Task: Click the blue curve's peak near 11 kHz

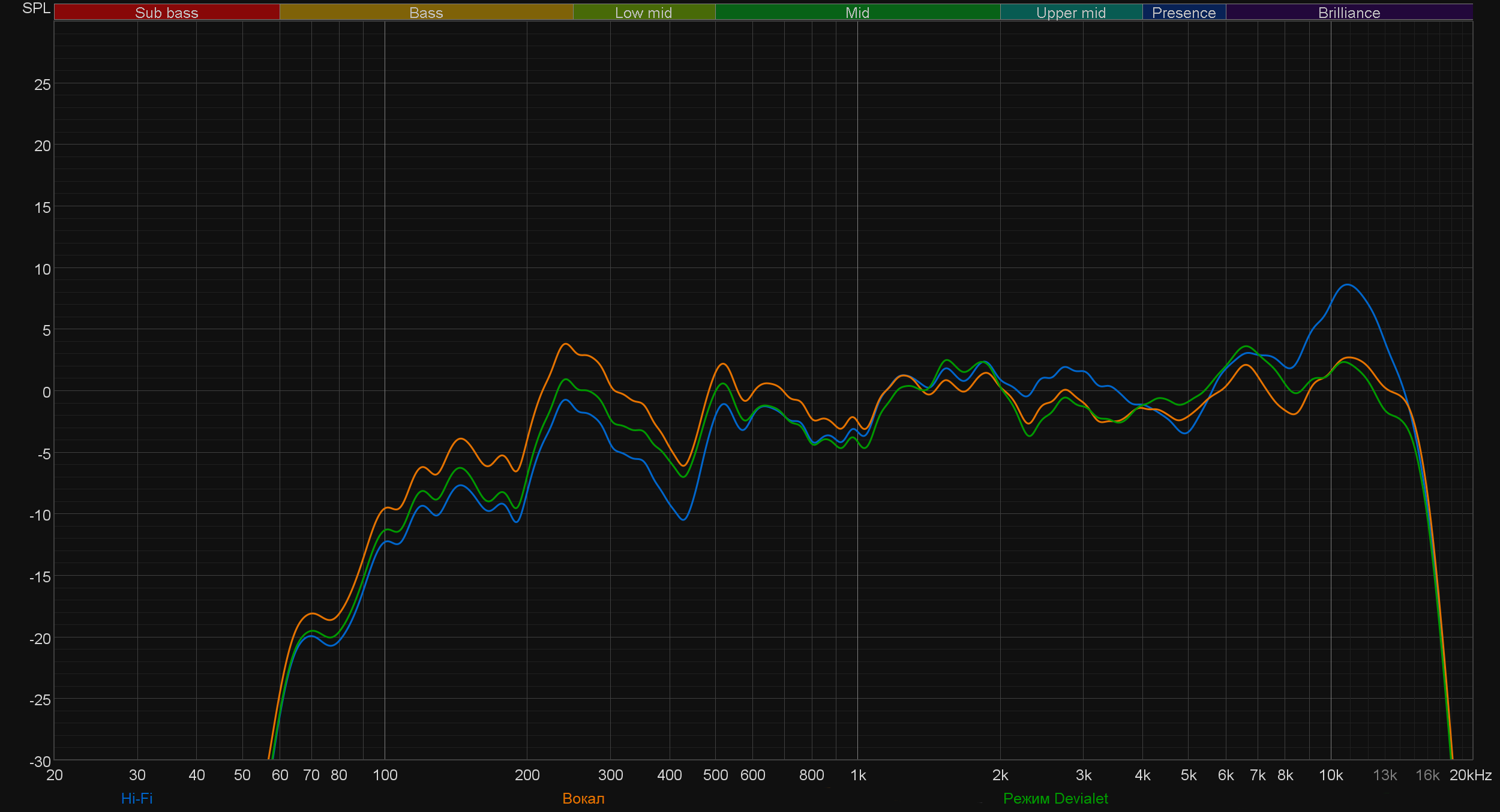Action: [1348, 285]
